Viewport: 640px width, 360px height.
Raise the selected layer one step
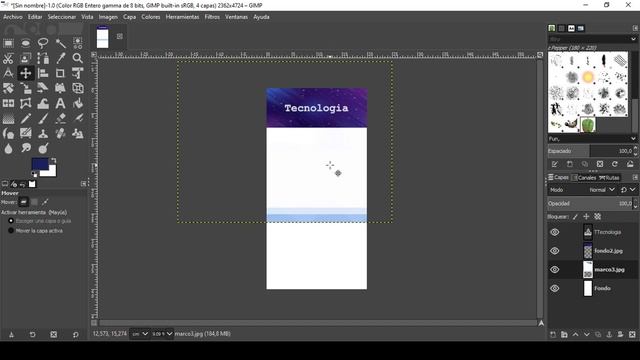pyautogui.click(x=576, y=334)
